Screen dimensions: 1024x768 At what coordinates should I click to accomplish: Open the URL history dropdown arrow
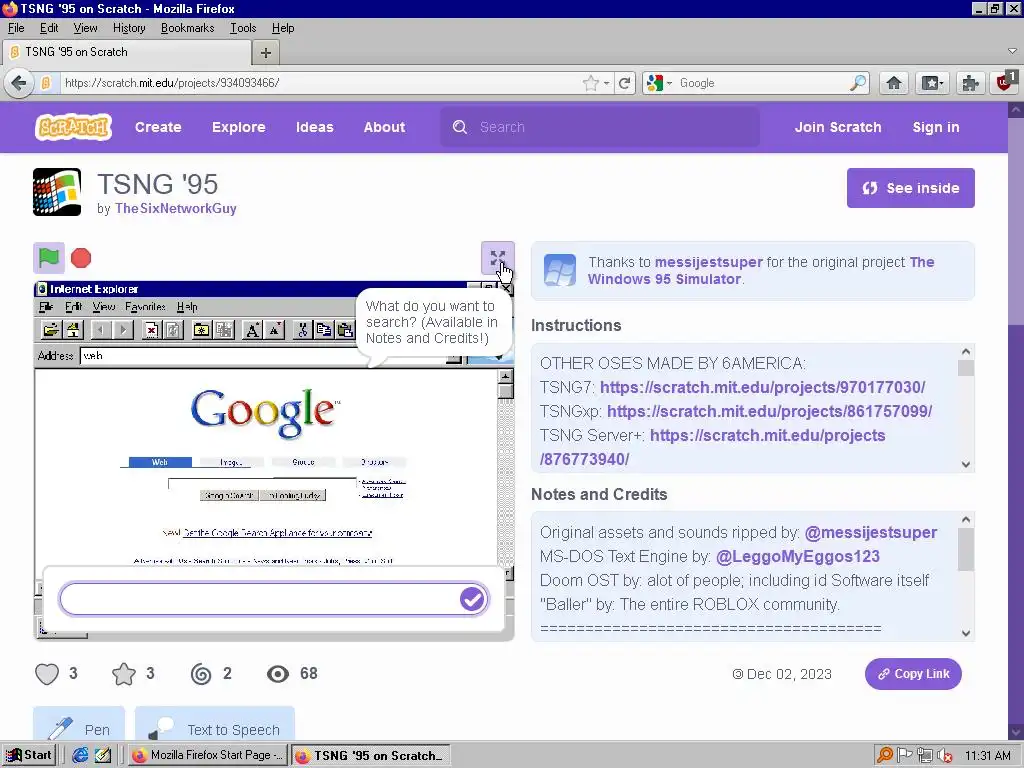[x=607, y=84]
